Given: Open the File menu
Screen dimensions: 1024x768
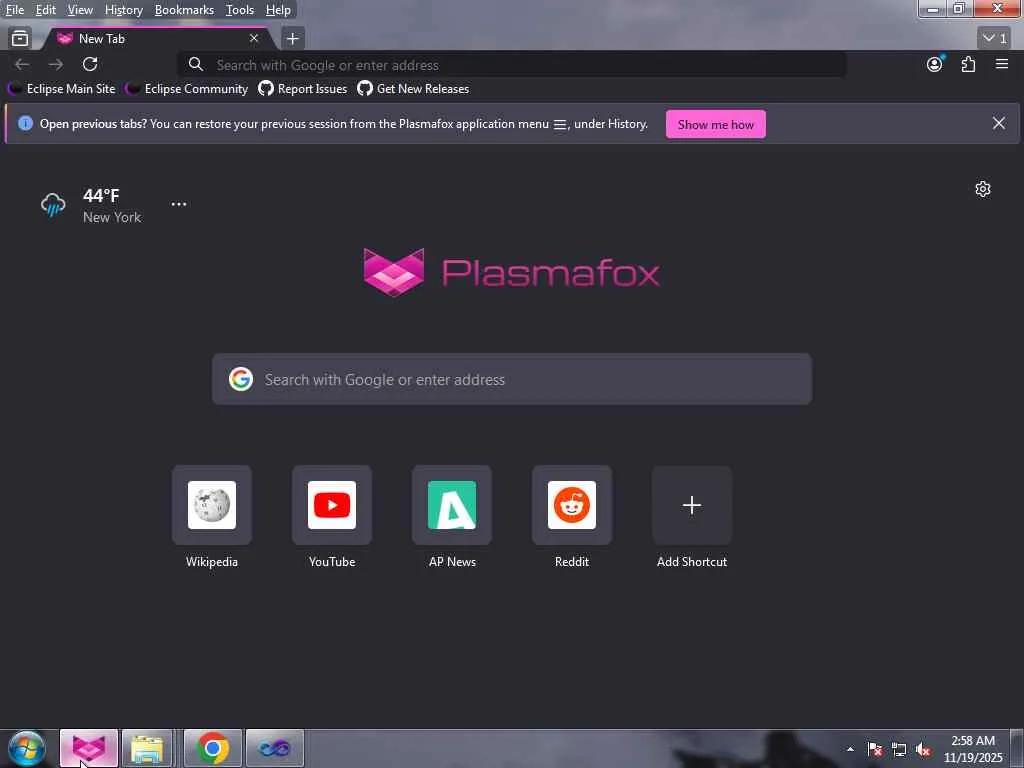Looking at the screenshot, I should click(x=14, y=10).
